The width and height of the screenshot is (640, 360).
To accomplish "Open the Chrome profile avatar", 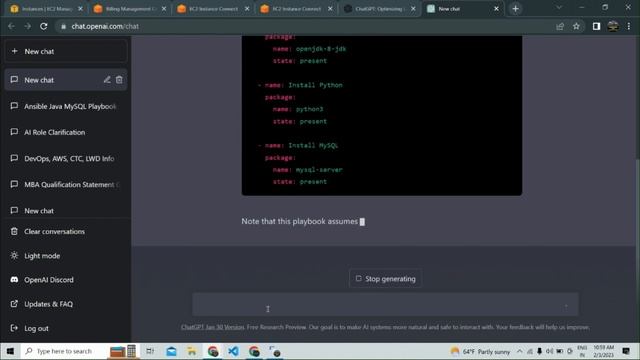I will [613, 26].
